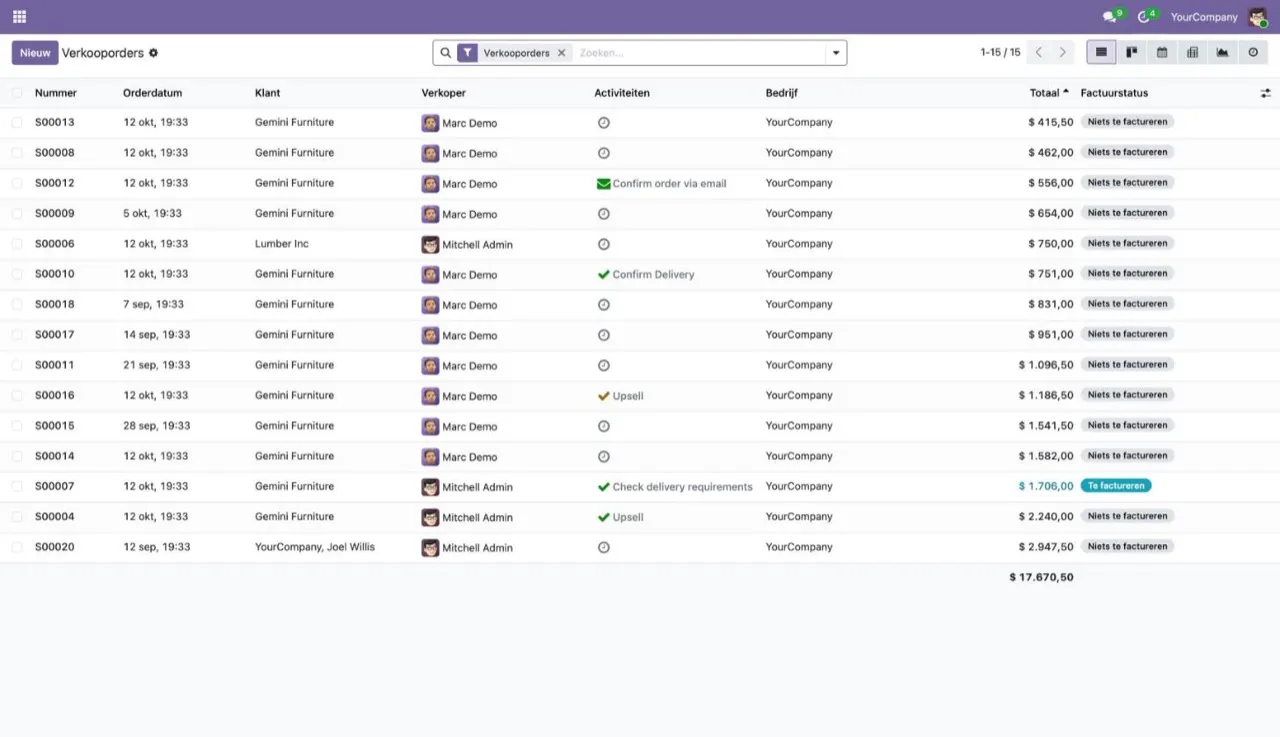Click the activity clock for order S00020
This screenshot has height=737, width=1280.
(604, 548)
